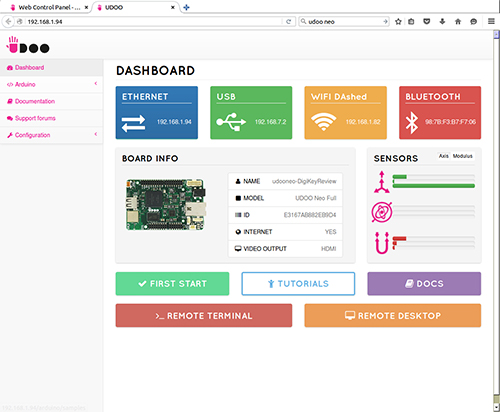Click the red magnetometer top bar
This screenshot has width=500, height=412.
click(x=399, y=239)
